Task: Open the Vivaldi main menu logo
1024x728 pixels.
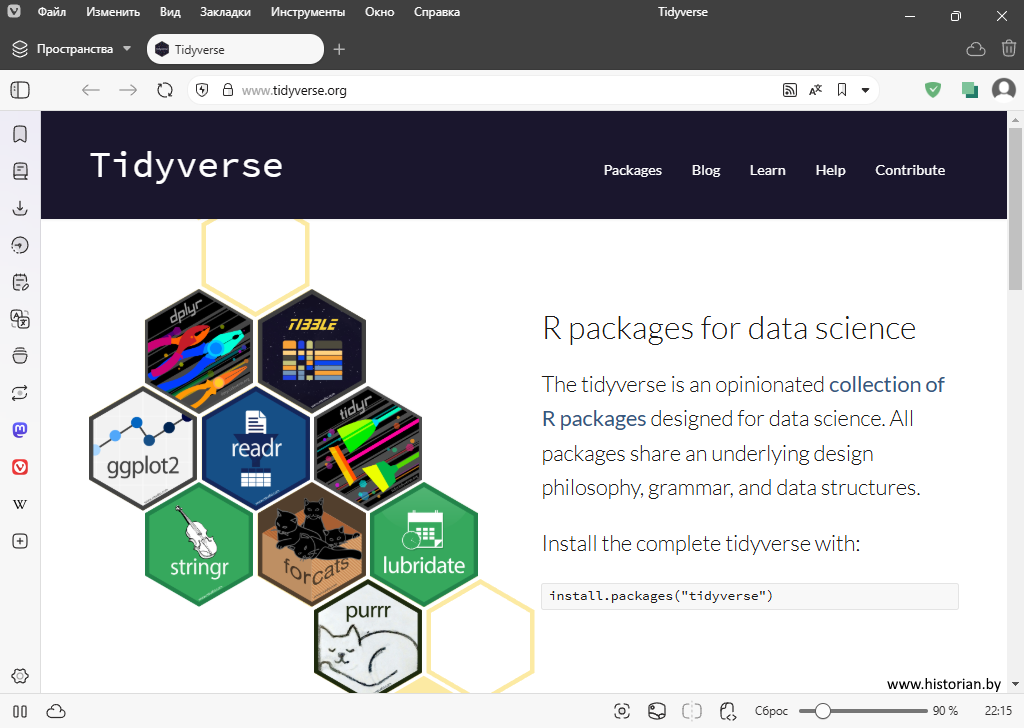Action: tap(15, 13)
